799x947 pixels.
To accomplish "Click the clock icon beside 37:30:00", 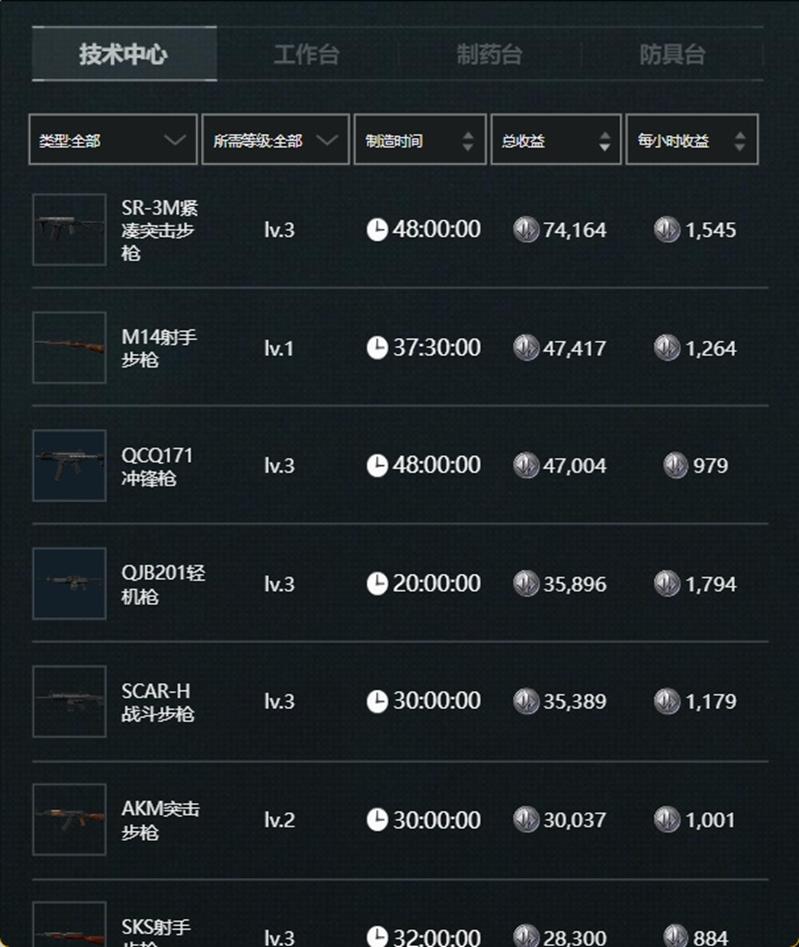I will [x=377, y=348].
